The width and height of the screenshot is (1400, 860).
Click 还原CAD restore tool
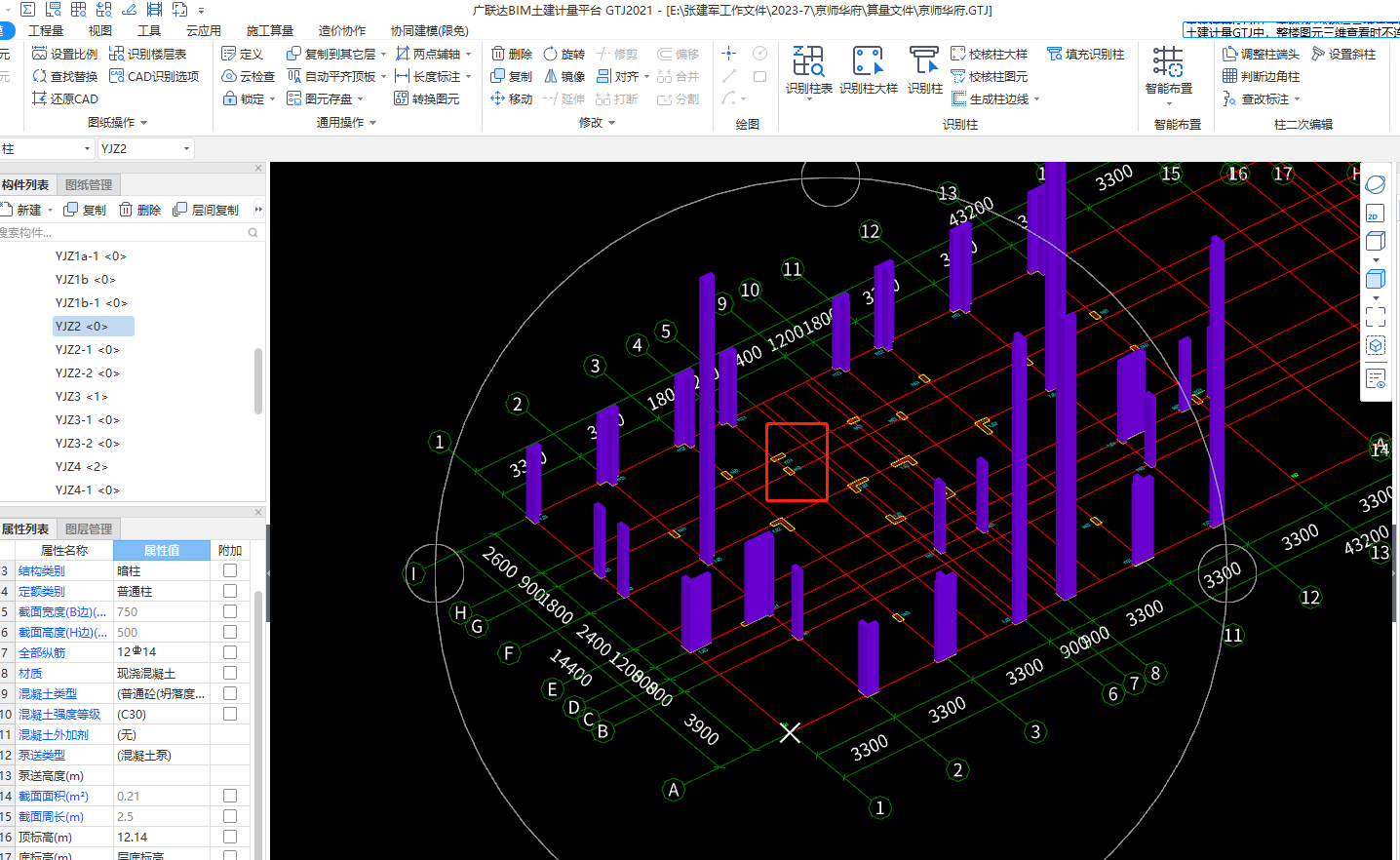[x=65, y=98]
